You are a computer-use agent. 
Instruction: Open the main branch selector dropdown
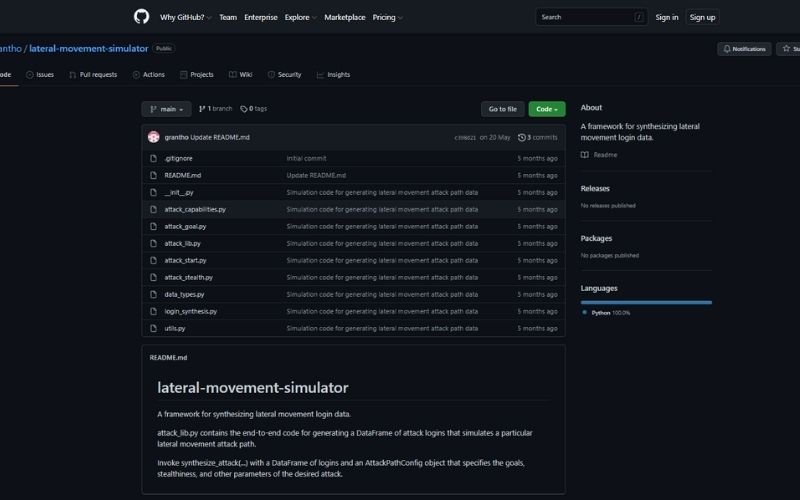(x=166, y=109)
